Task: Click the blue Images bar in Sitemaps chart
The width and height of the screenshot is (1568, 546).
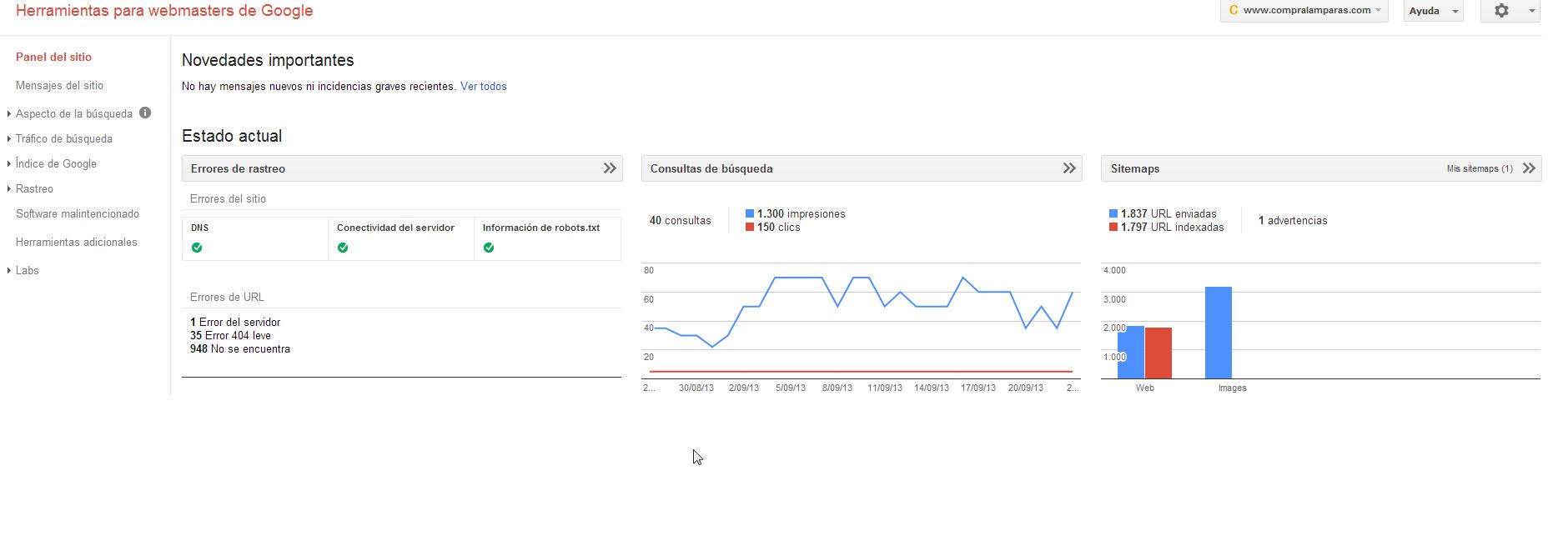Action: coord(1219,333)
